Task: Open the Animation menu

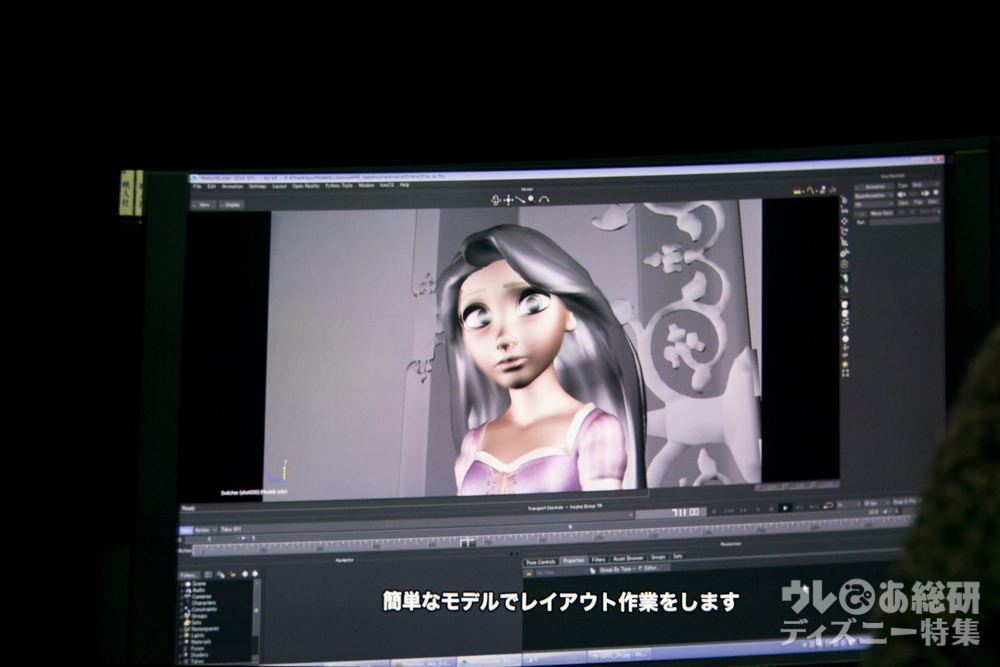Action: [232, 187]
